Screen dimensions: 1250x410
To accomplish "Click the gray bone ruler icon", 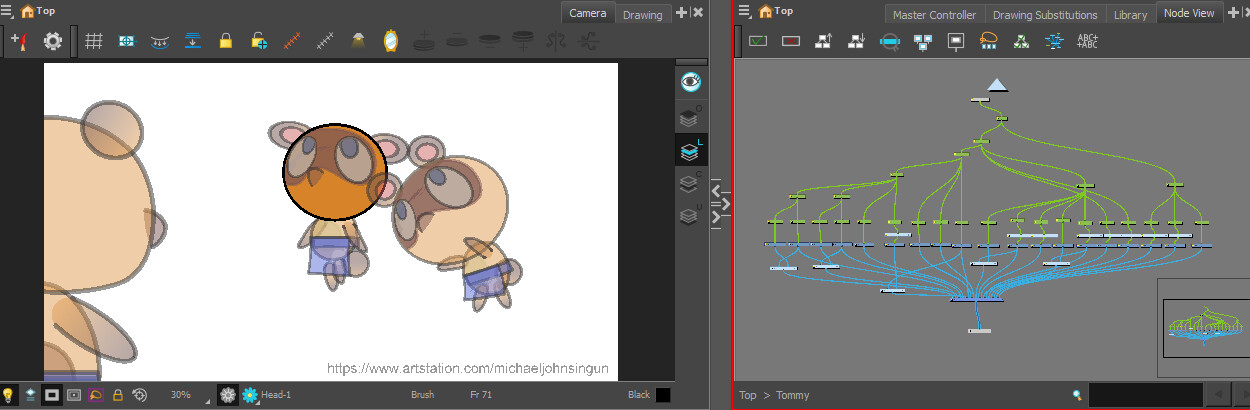I will pyautogui.click(x=325, y=42).
